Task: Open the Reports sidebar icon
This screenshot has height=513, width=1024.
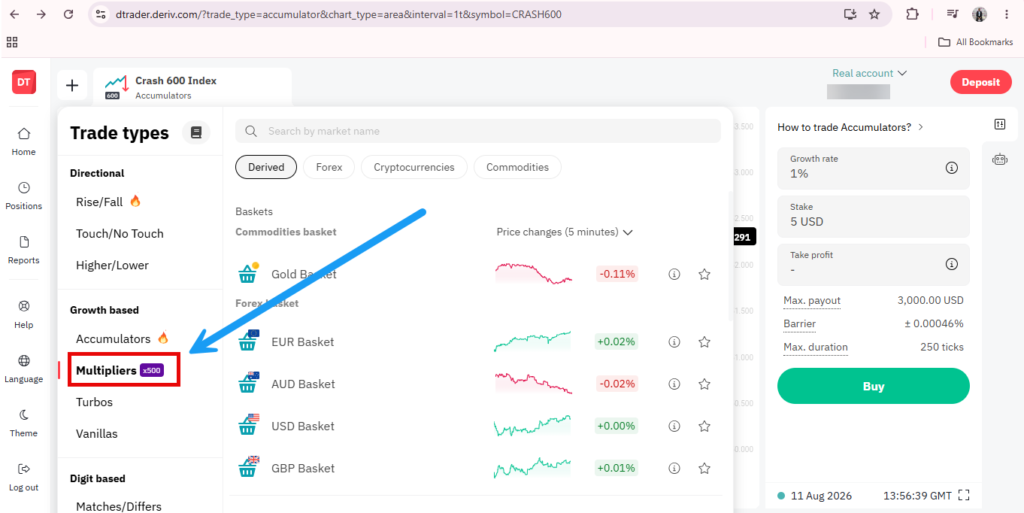Action: pos(24,242)
